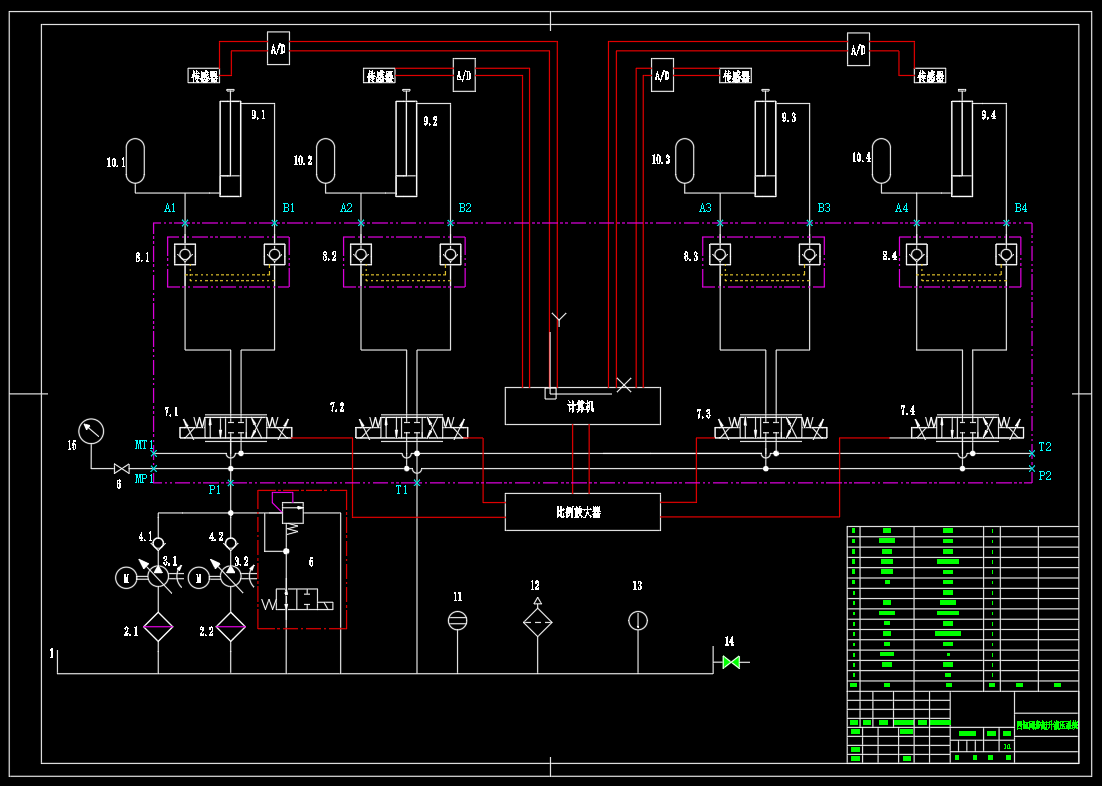Screen dimensions: 1102x786
Task: Select hydraulic pump symbol 3.2
Action: (x=231, y=578)
